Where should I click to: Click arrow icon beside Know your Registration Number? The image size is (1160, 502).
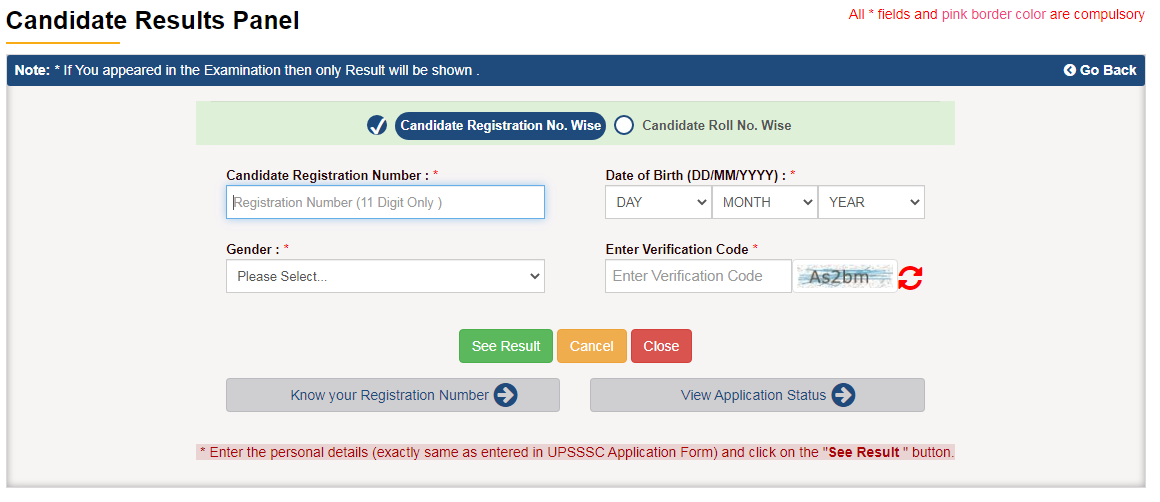pyautogui.click(x=506, y=395)
